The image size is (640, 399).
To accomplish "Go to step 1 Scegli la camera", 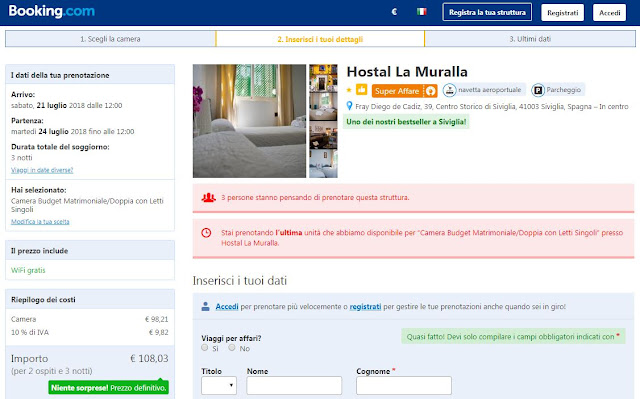I will [x=110, y=39].
